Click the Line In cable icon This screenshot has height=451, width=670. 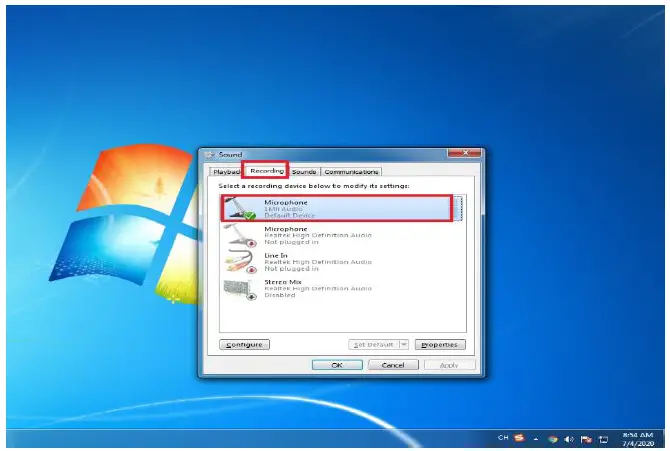click(240, 262)
